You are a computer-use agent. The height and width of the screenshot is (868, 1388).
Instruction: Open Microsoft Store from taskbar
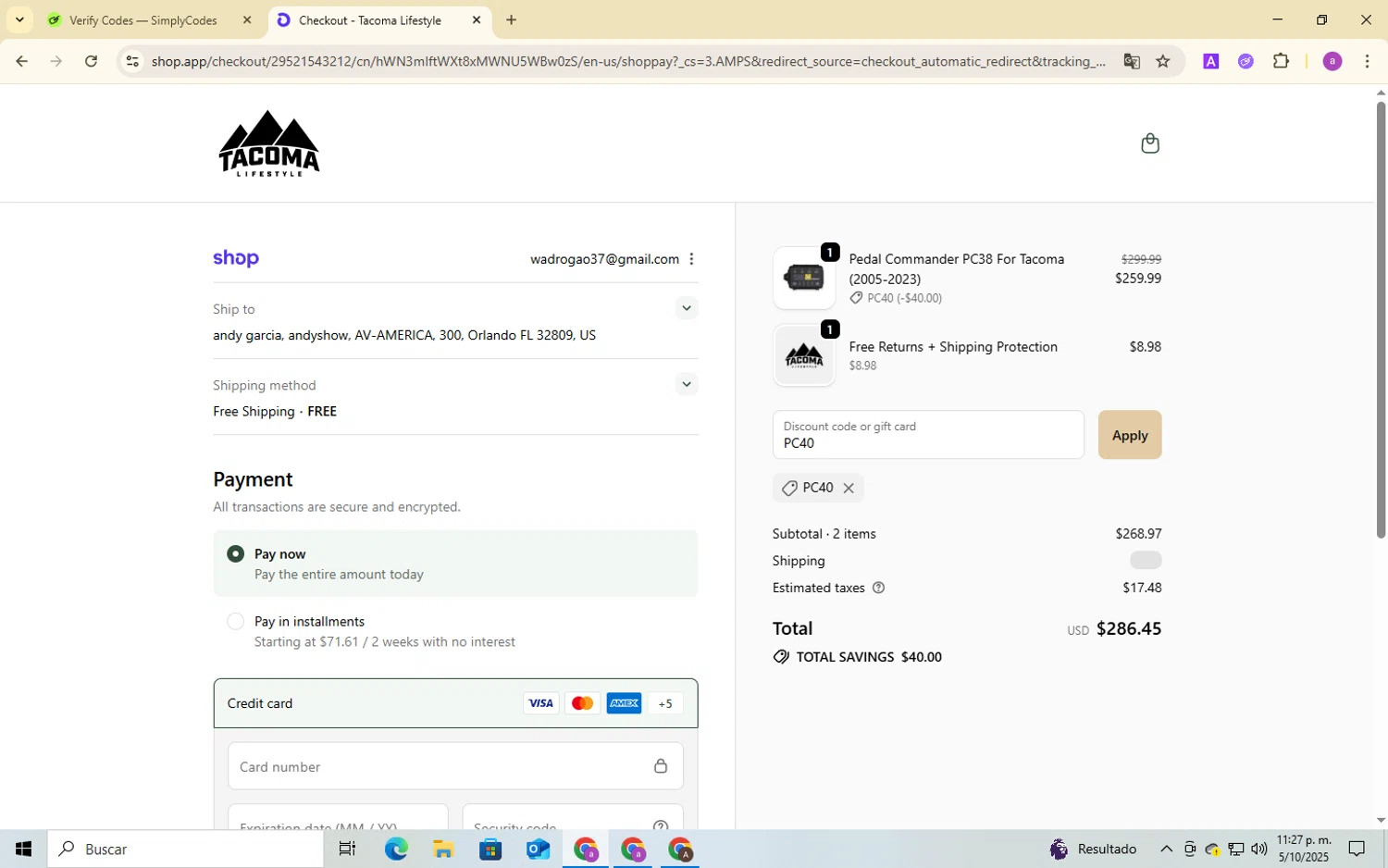click(x=490, y=849)
